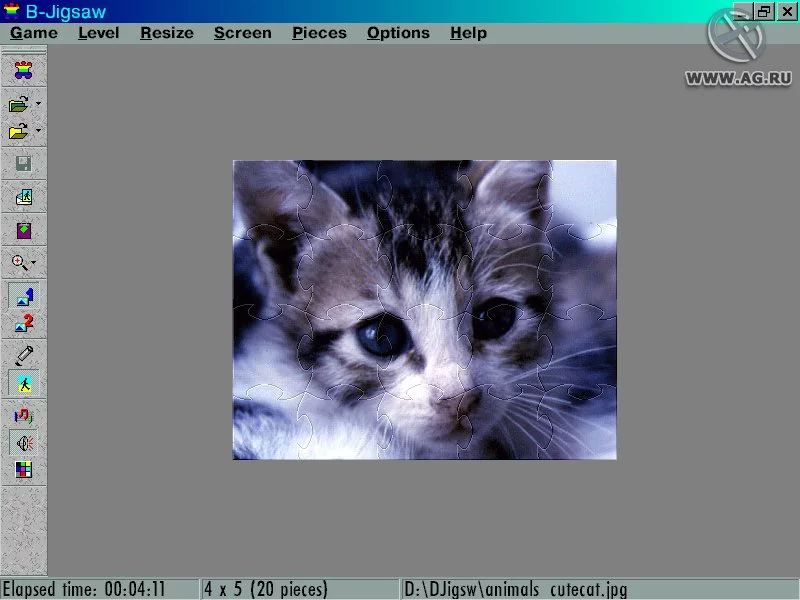Open the Pieces menu
This screenshot has width=800, height=600.
[319, 33]
